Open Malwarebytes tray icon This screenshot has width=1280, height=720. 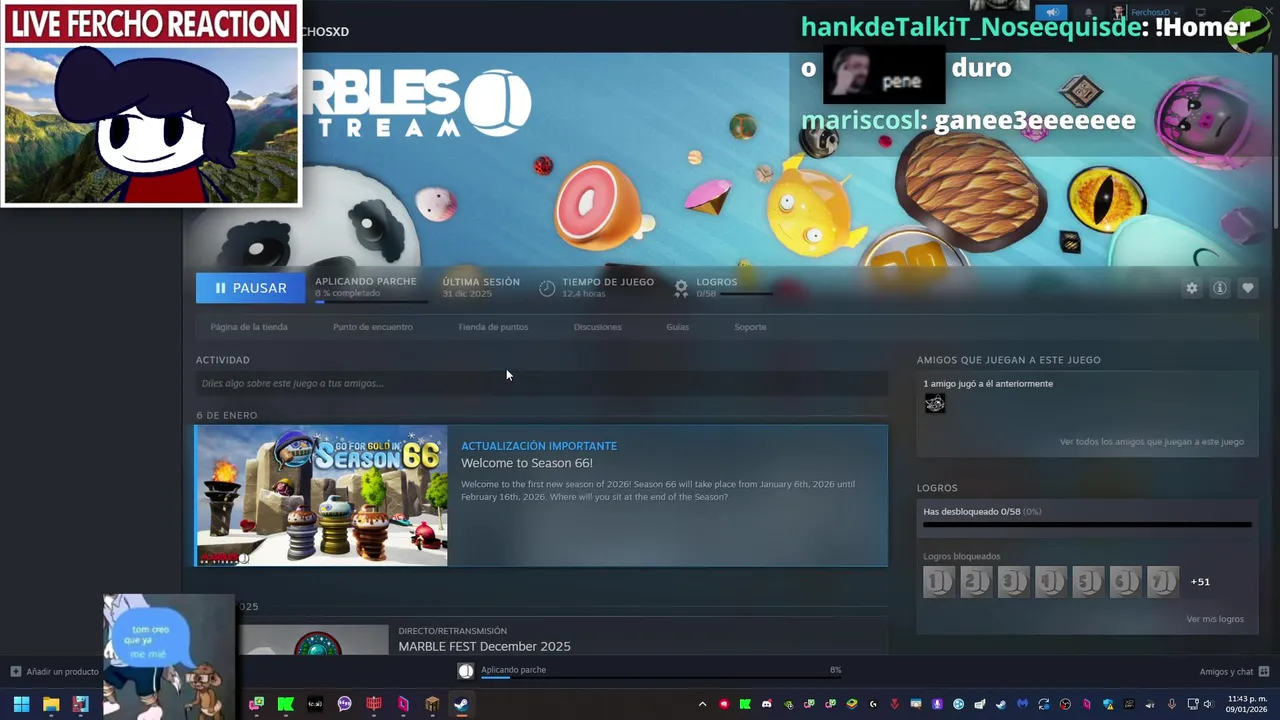coord(1022,704)
